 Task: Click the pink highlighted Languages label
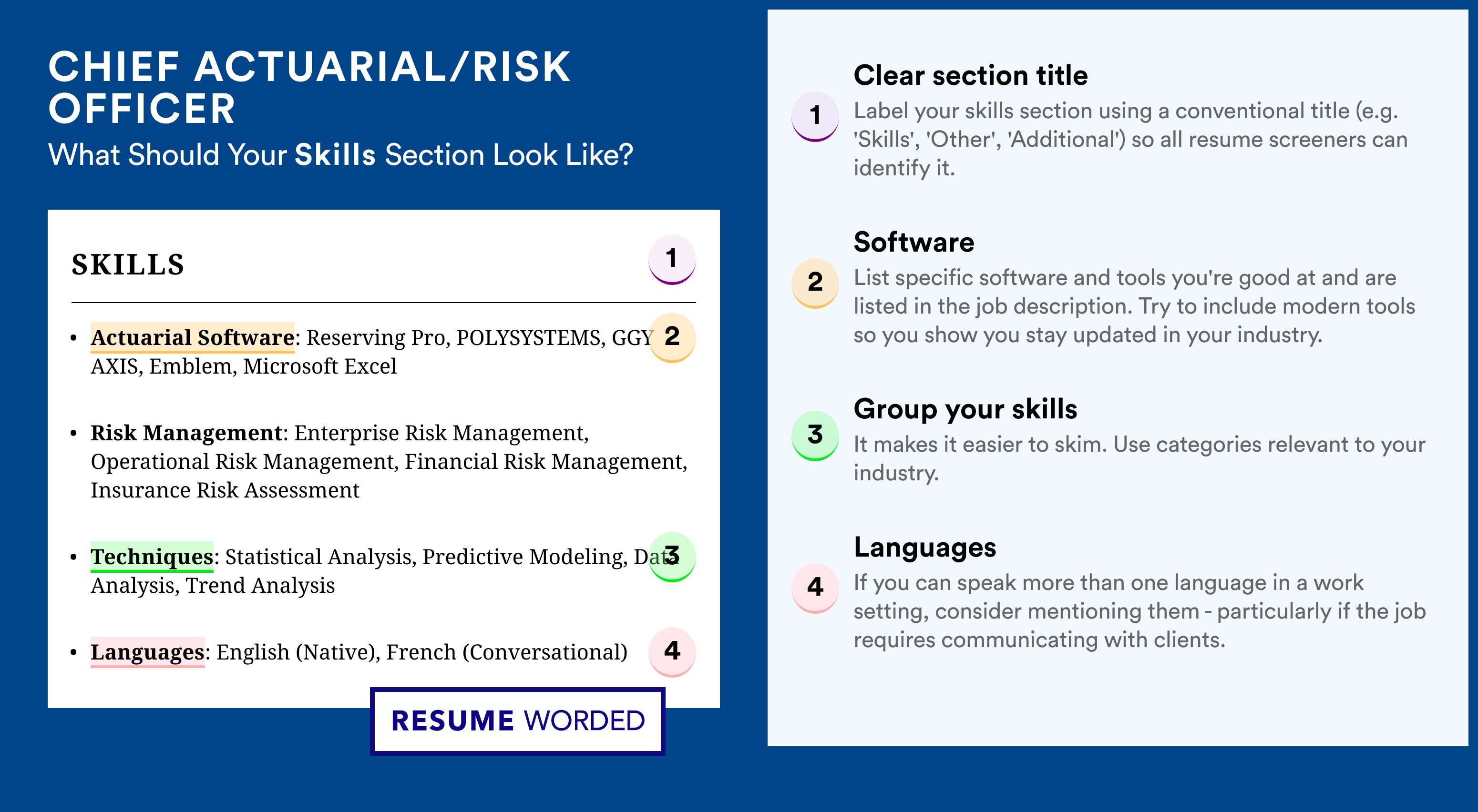[x=147, y=652]
